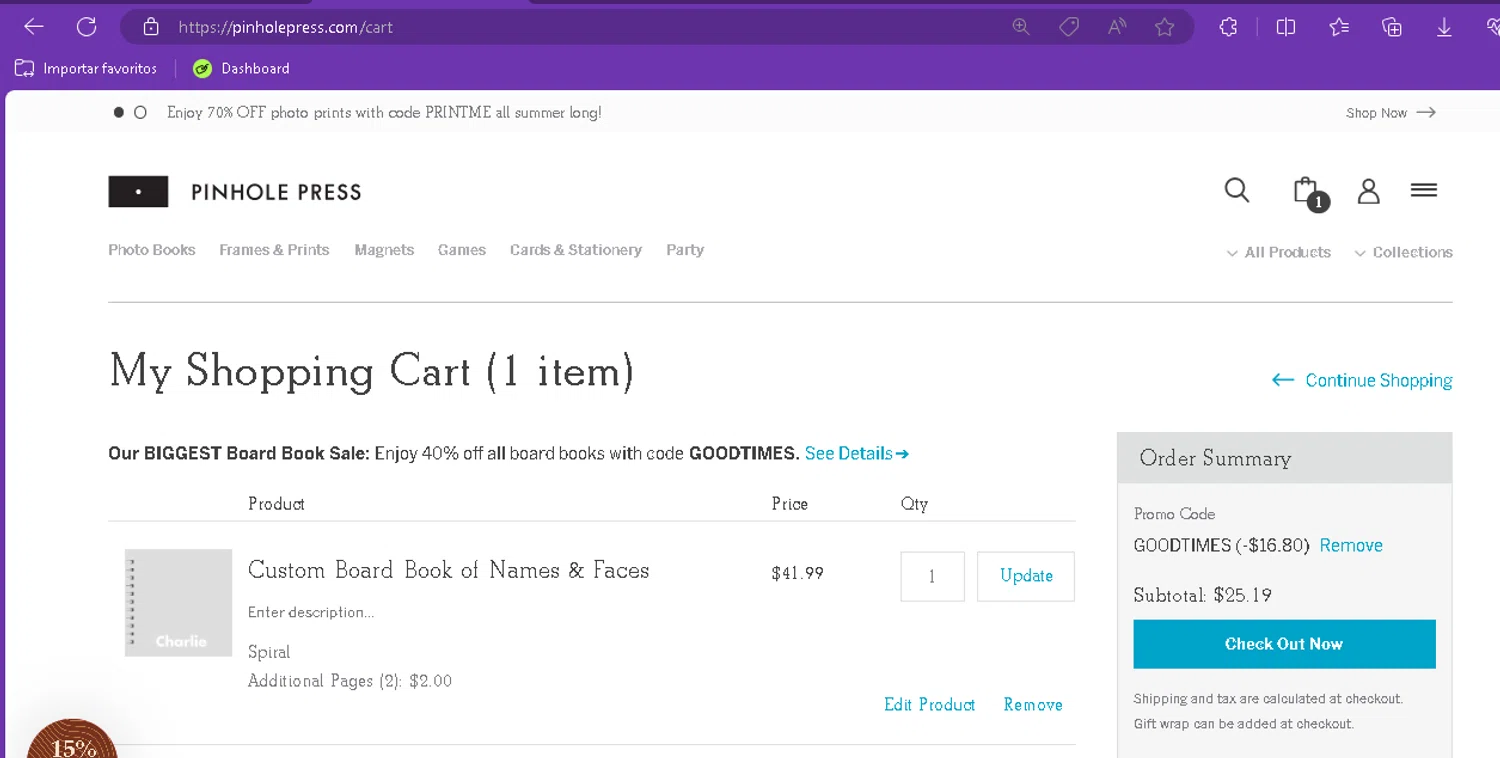Remove the GOODTIMES promo code
1500x758 pixels.
[x=1351, y=545]
